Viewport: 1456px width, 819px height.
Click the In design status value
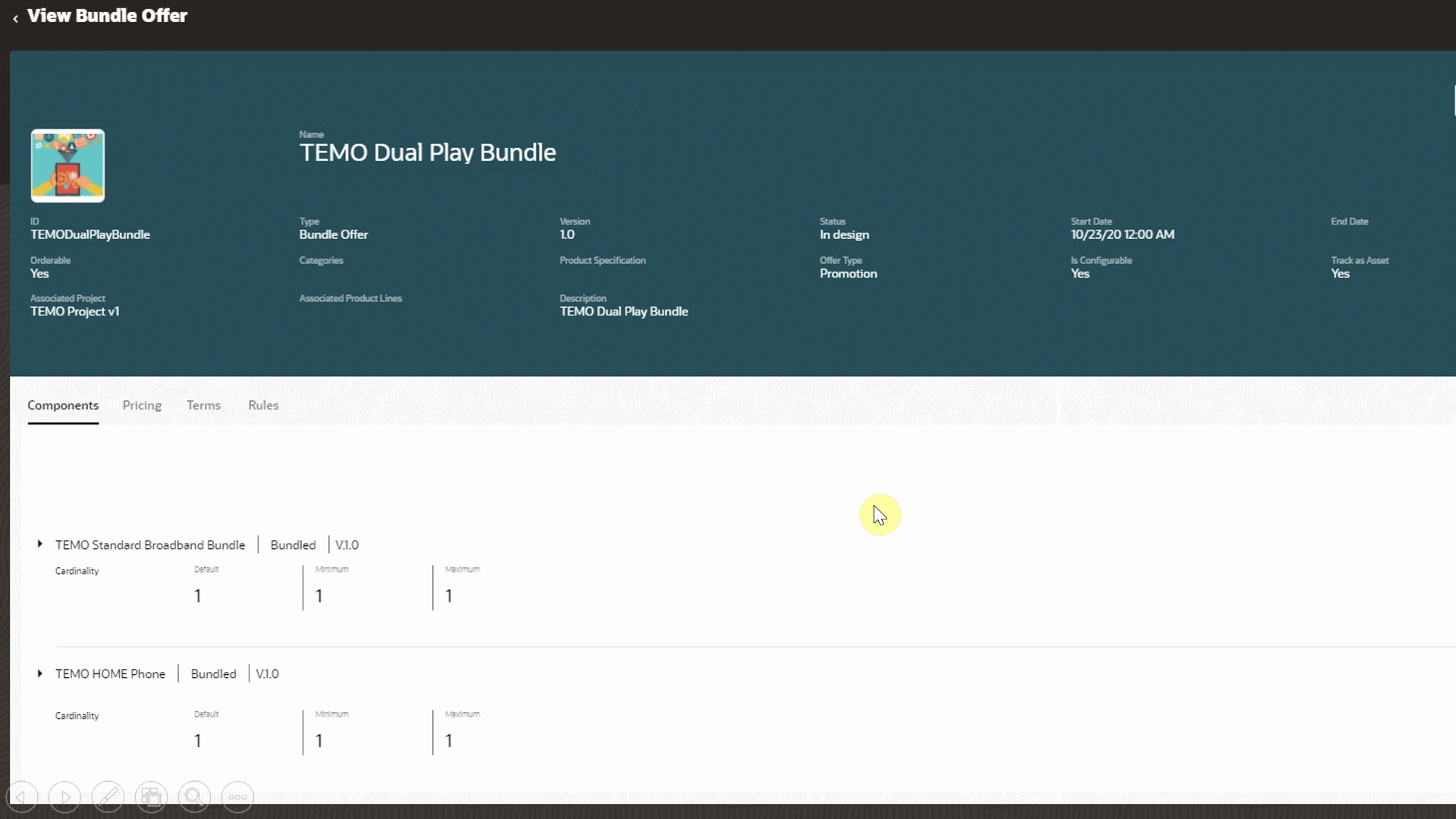(844, 235)
